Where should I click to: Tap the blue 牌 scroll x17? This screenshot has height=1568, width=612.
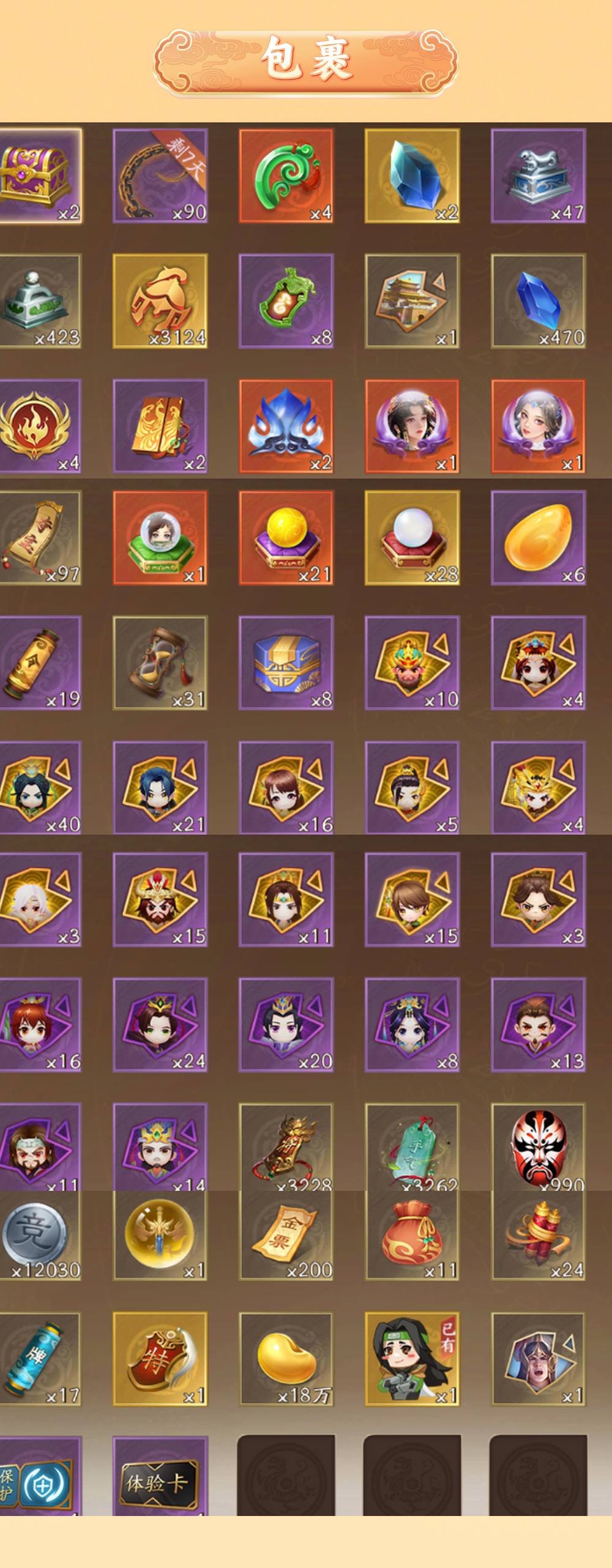coord(40,1359)
